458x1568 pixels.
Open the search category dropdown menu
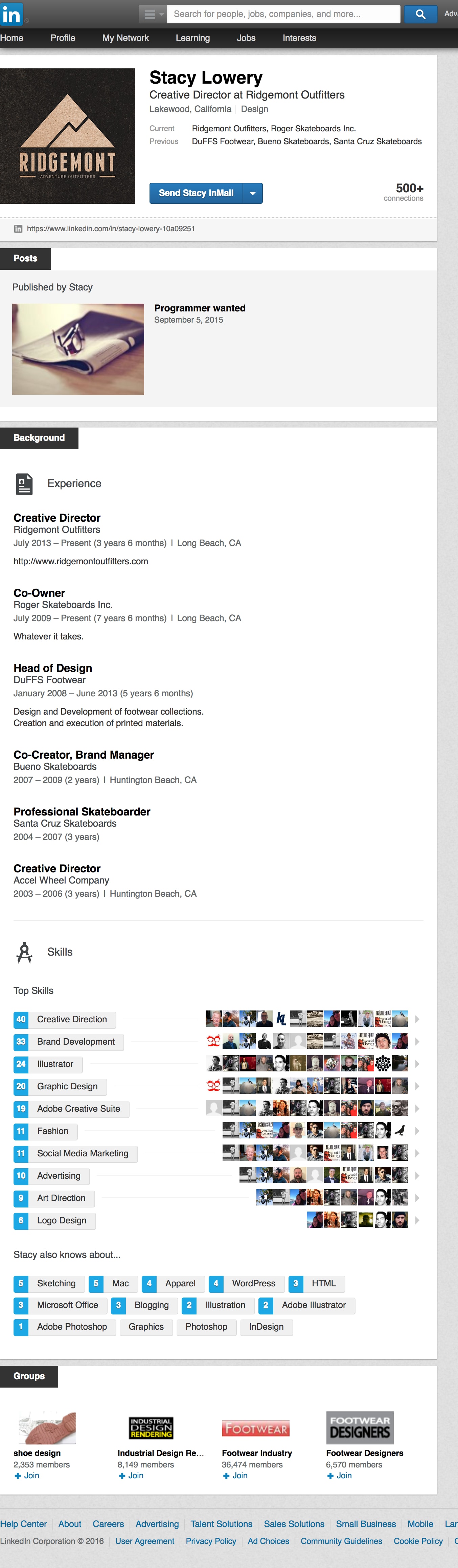[152, 14]
